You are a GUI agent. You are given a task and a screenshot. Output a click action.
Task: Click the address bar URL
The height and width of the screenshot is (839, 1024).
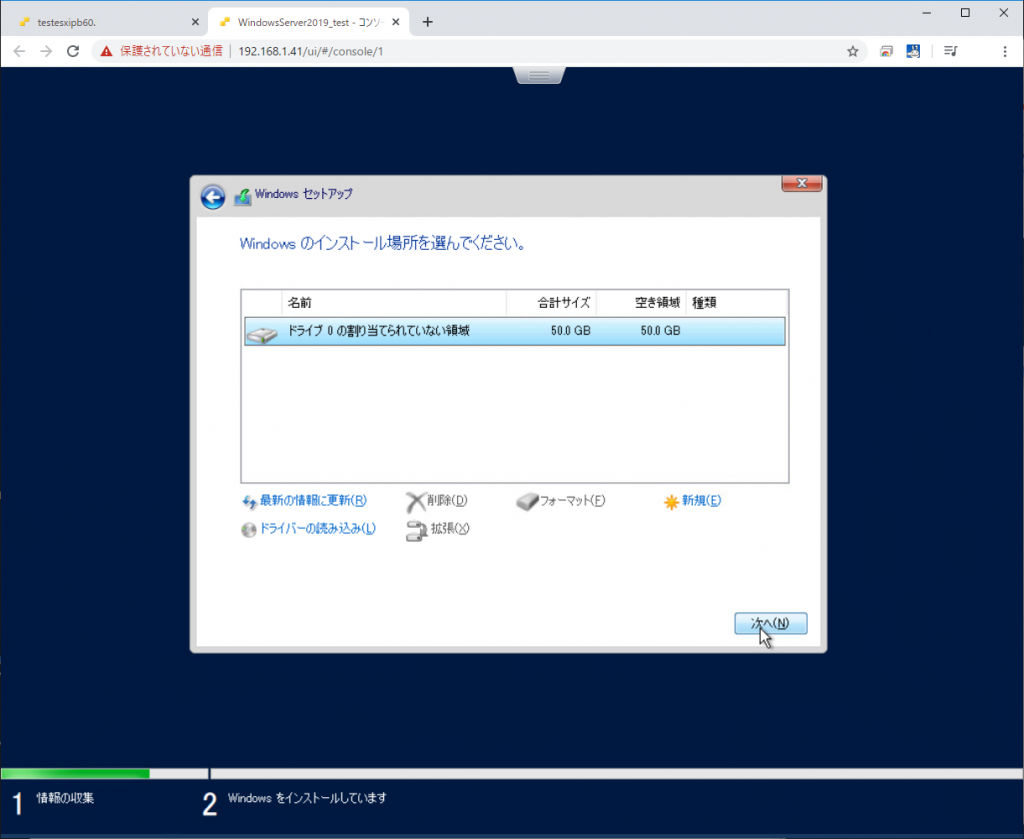pos(311,51)
